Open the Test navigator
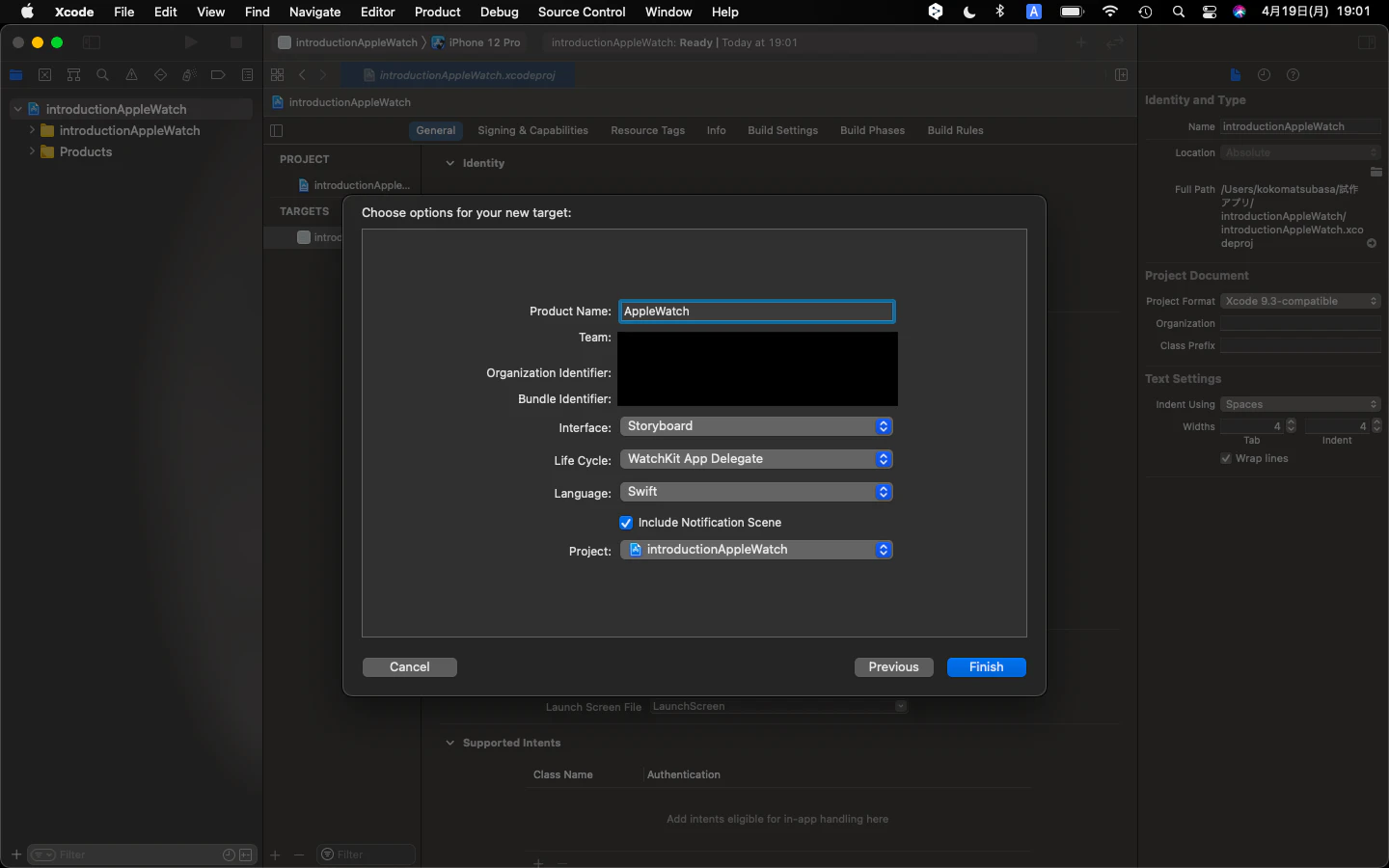The height and width of the screenshot is (868, 1389). coord(160,75)
